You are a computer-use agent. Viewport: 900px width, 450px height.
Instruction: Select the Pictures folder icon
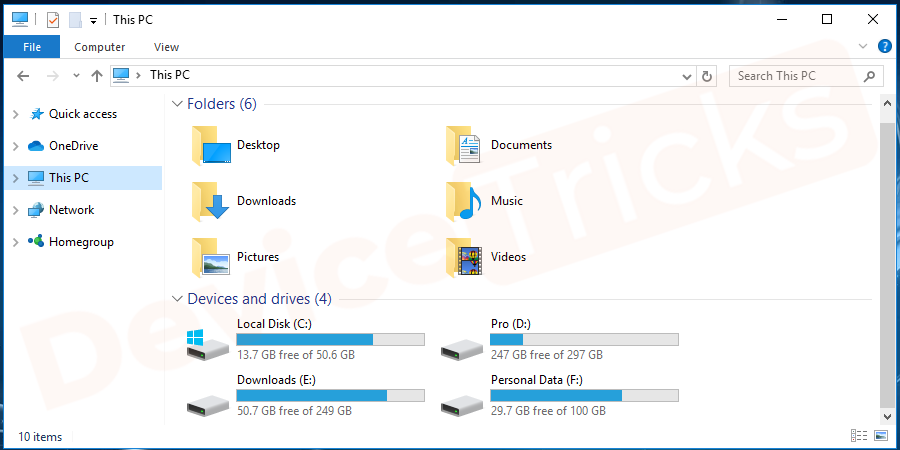pos(211,258)
